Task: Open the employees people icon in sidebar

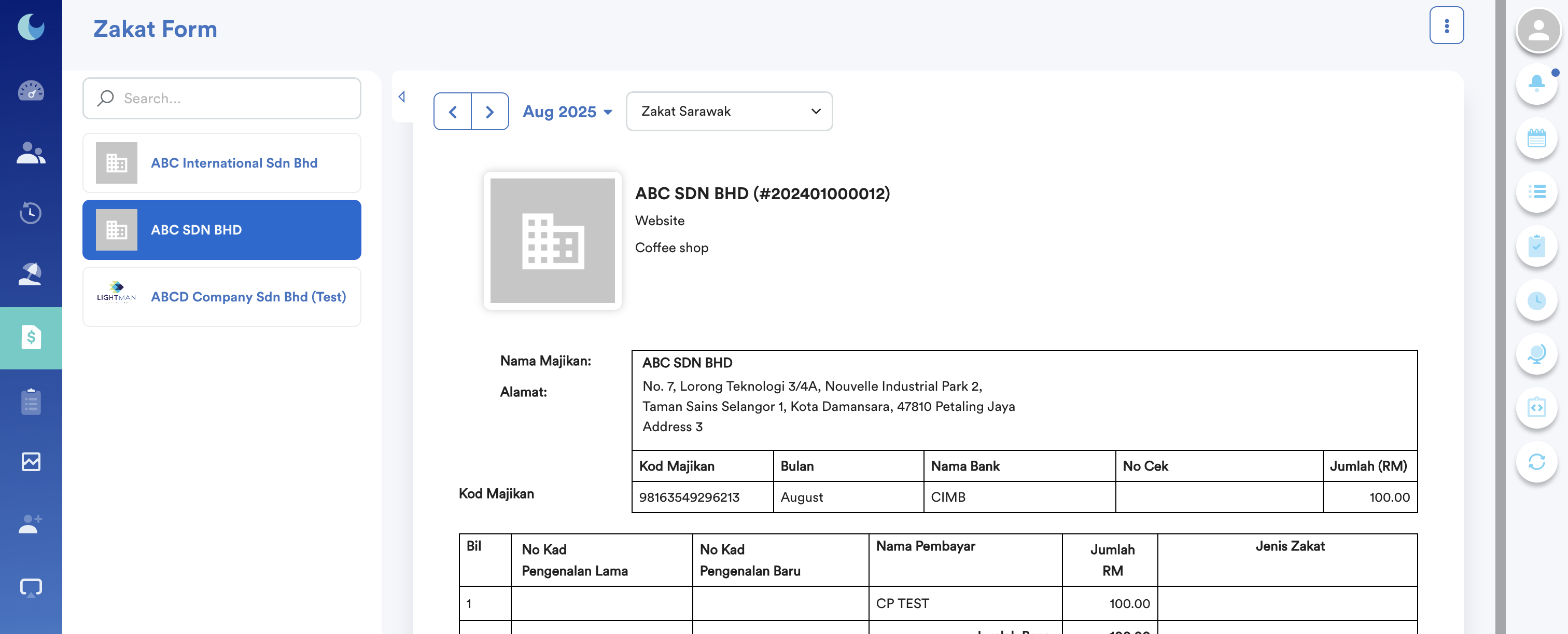Action: (31, 152)
